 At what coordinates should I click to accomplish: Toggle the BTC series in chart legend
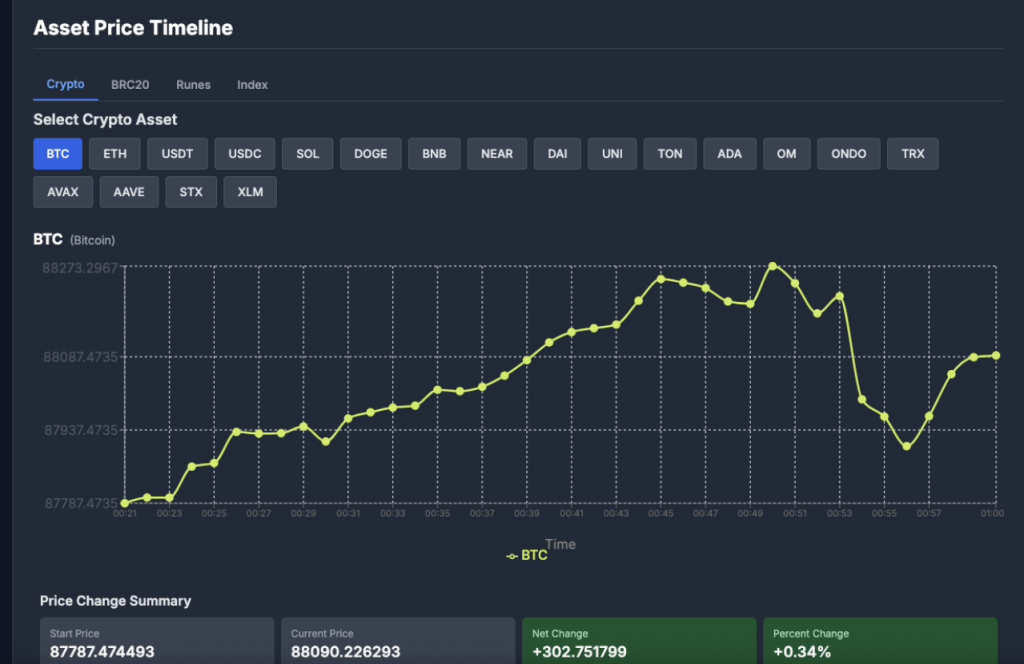click(527, 555)
